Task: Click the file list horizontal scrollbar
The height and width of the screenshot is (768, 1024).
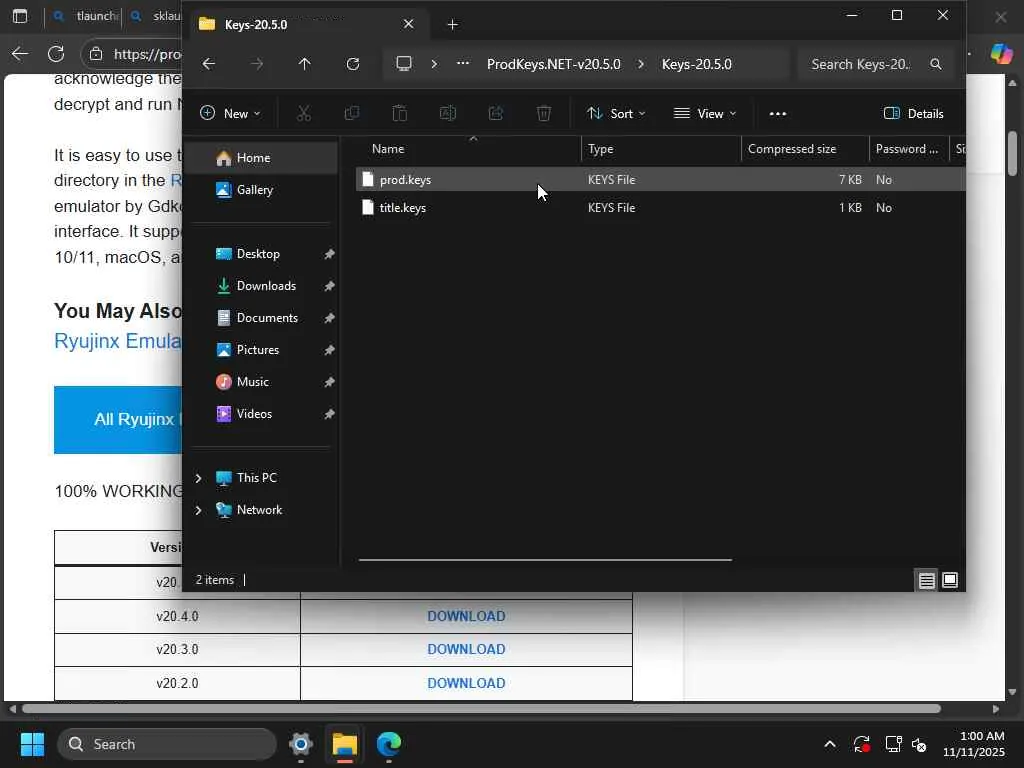Action: pyautogui.click(x=545, y=560)
